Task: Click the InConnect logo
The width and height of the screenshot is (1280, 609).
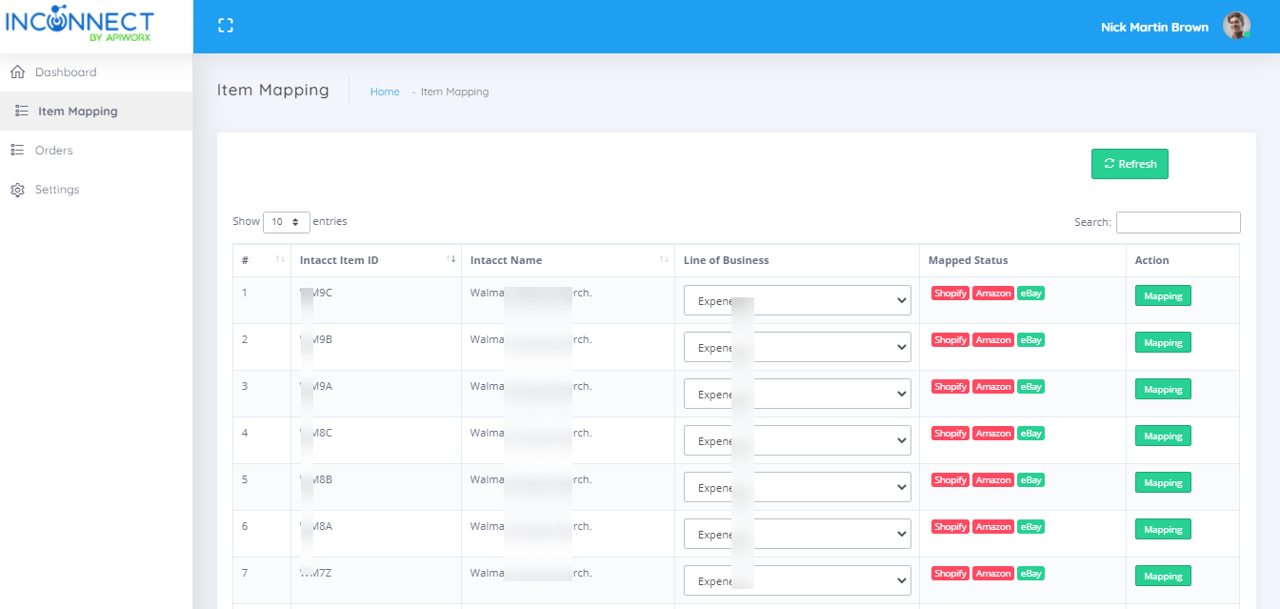Action: click(80, 25)
